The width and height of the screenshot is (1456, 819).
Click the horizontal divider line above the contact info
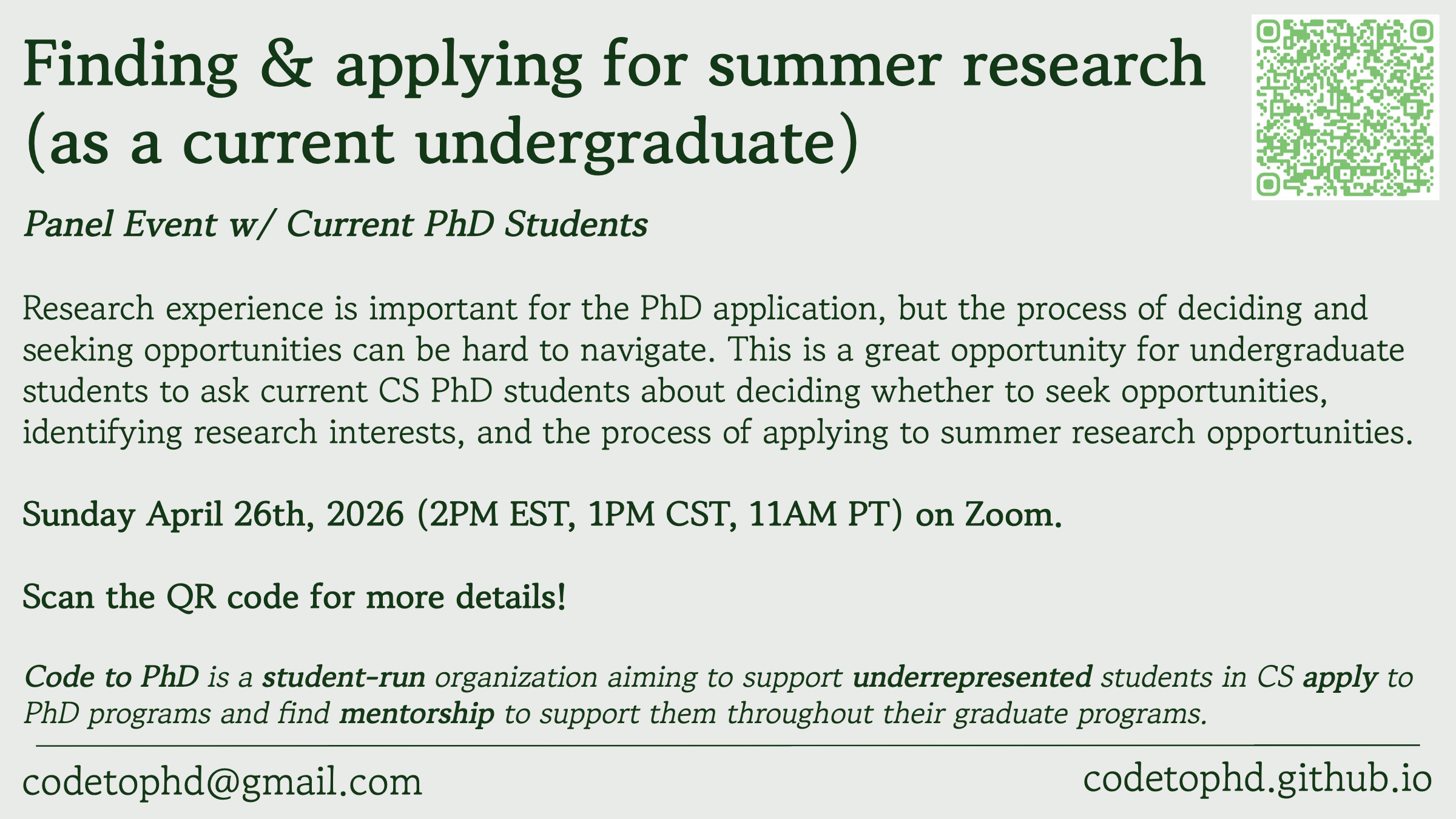728,745
